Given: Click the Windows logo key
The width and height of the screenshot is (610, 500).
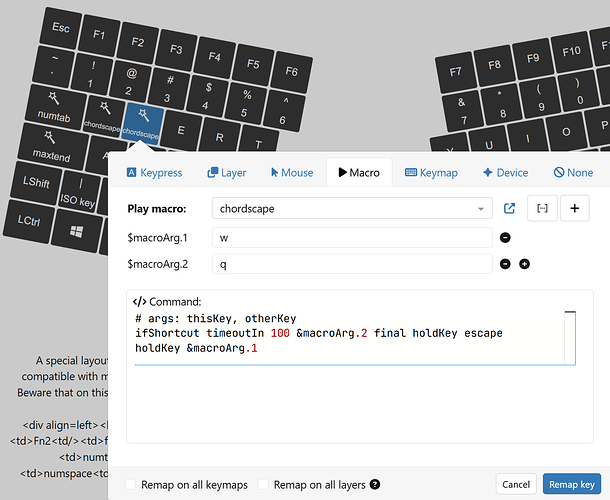Looking at the screenshot, I should pos(76,232).
